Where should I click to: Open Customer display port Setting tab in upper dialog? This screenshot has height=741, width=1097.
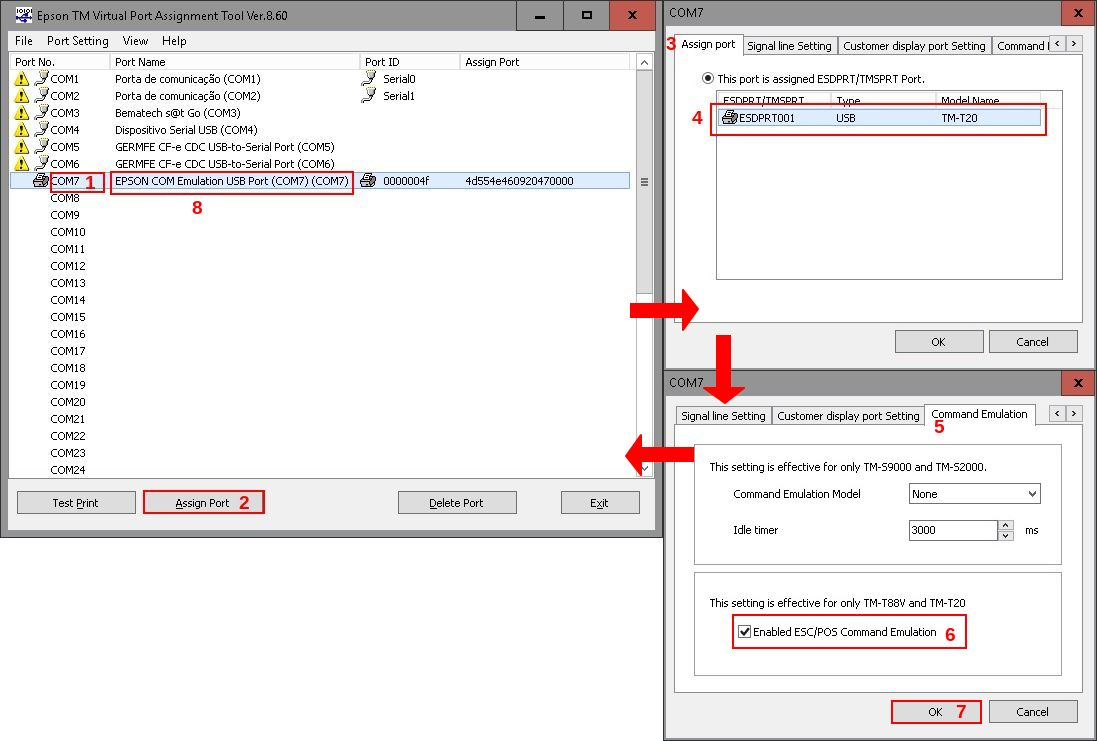tap(914, 45)
